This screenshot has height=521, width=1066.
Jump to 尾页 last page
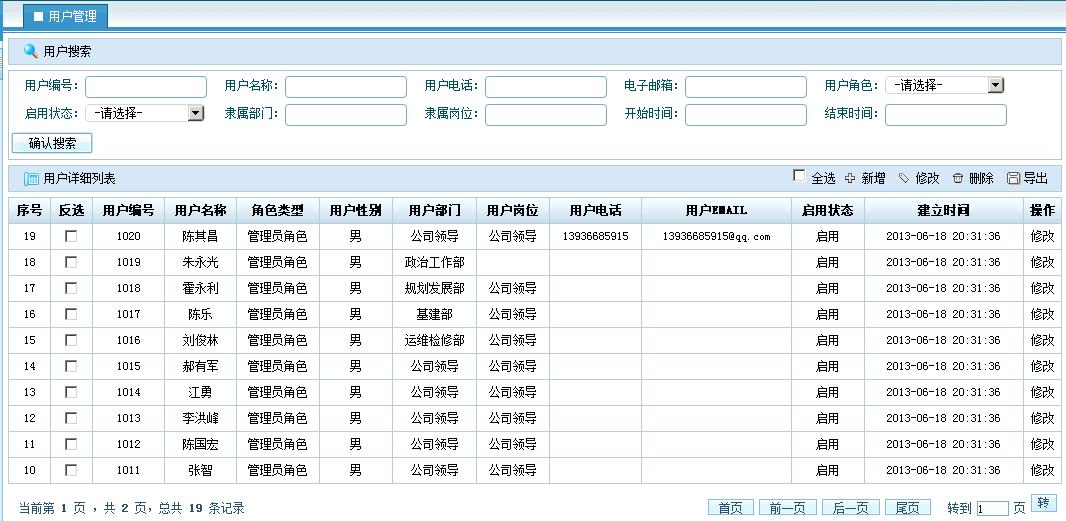click(908, 507)
